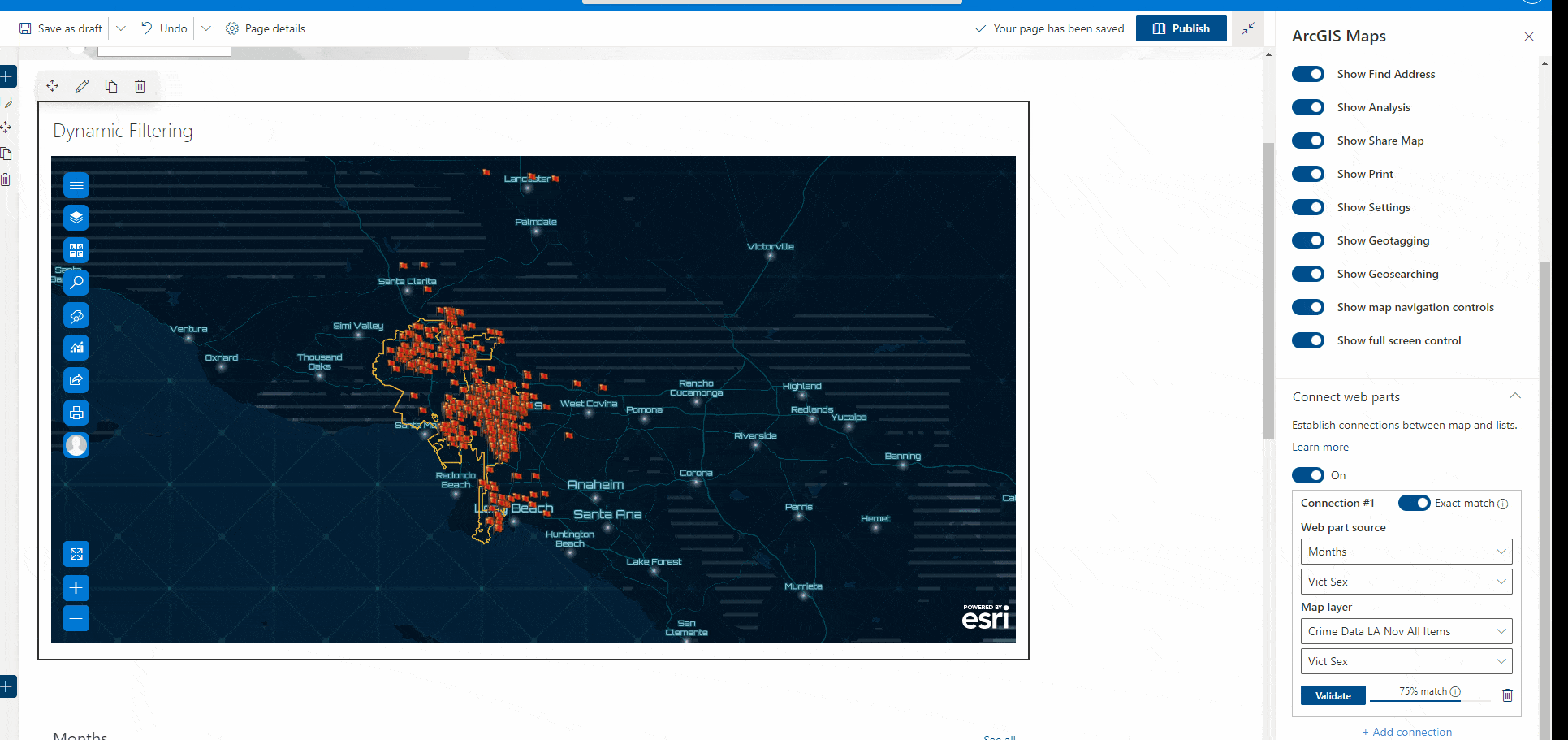The width and height of the screenshot is (1568, 740).
Task: Turn off the Connect web parts On switch
Action: (x=1308, y=475)
